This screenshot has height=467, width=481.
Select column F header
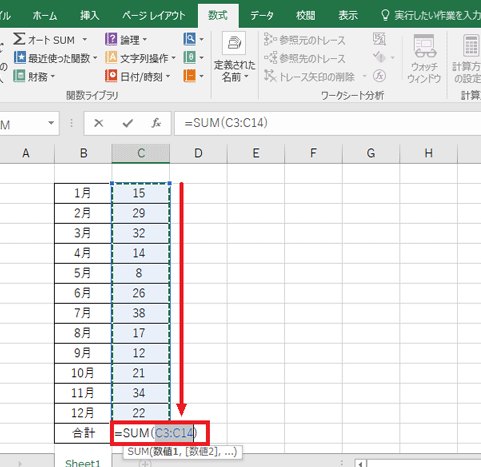click(313, 153)
